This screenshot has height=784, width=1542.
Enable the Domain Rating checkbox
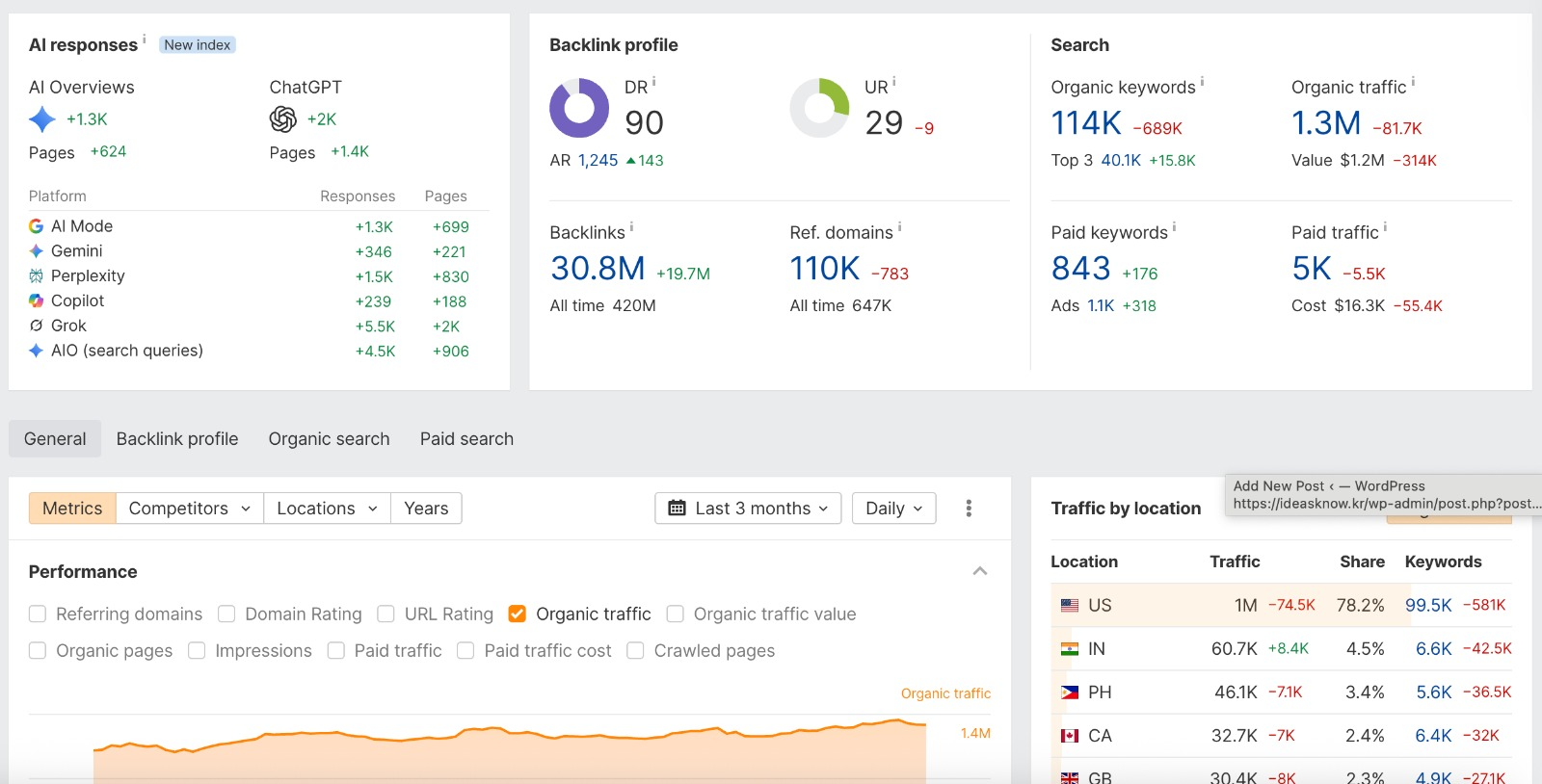pos(226,614)
